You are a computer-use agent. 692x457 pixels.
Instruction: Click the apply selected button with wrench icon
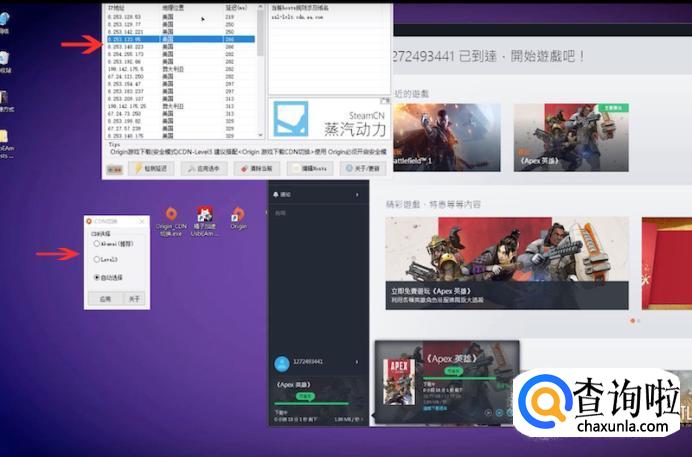pyautogui.click(x=204, y=169)
